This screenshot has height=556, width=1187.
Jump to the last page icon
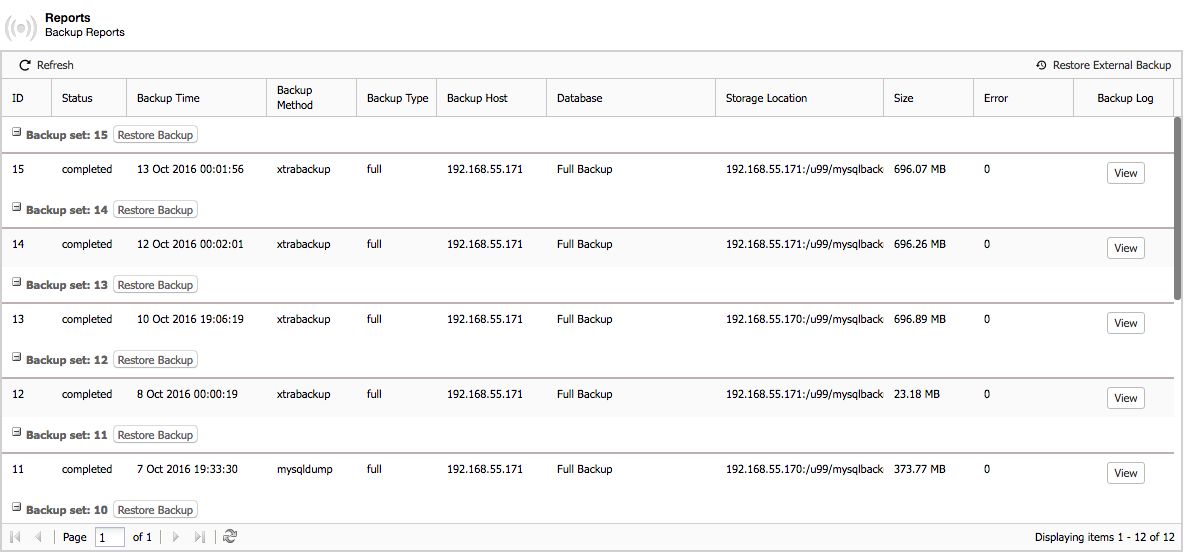point(199,537)
